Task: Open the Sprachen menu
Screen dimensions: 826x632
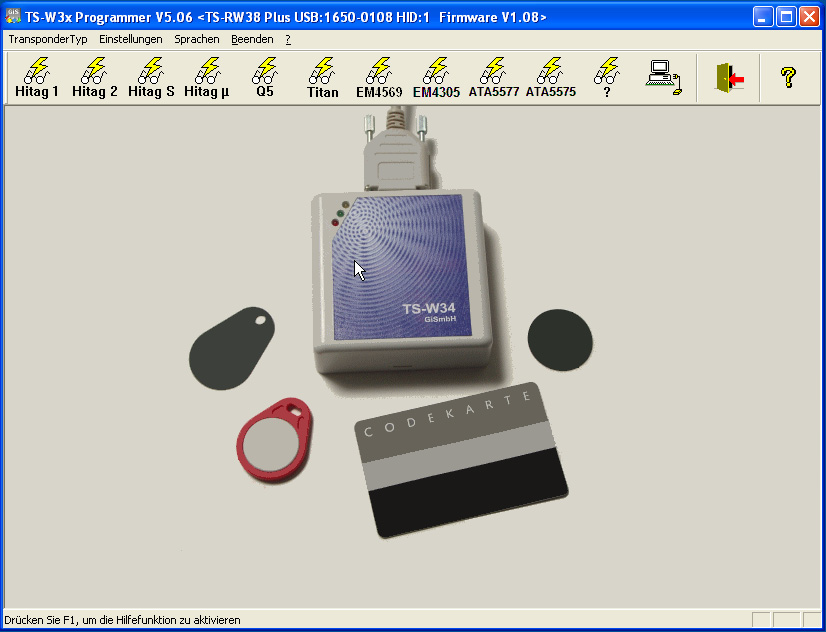Action: coord(196,39)
